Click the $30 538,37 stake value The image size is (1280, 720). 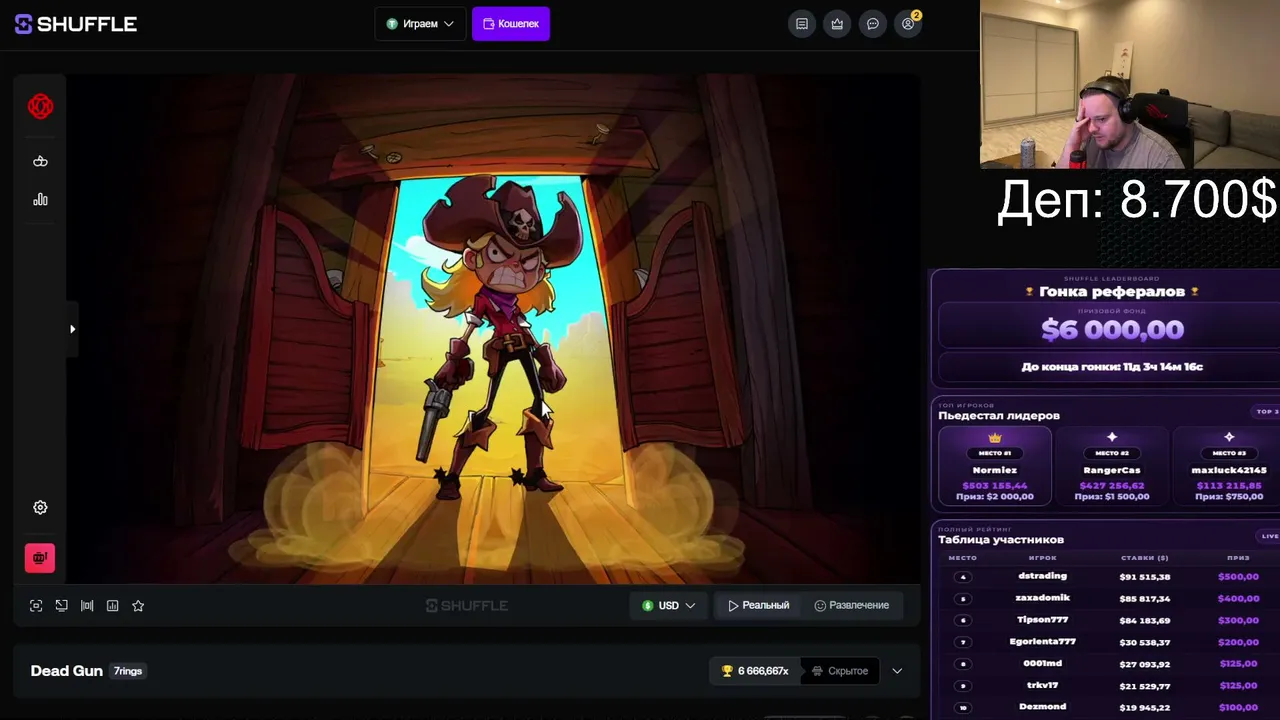coord(1145,642)
